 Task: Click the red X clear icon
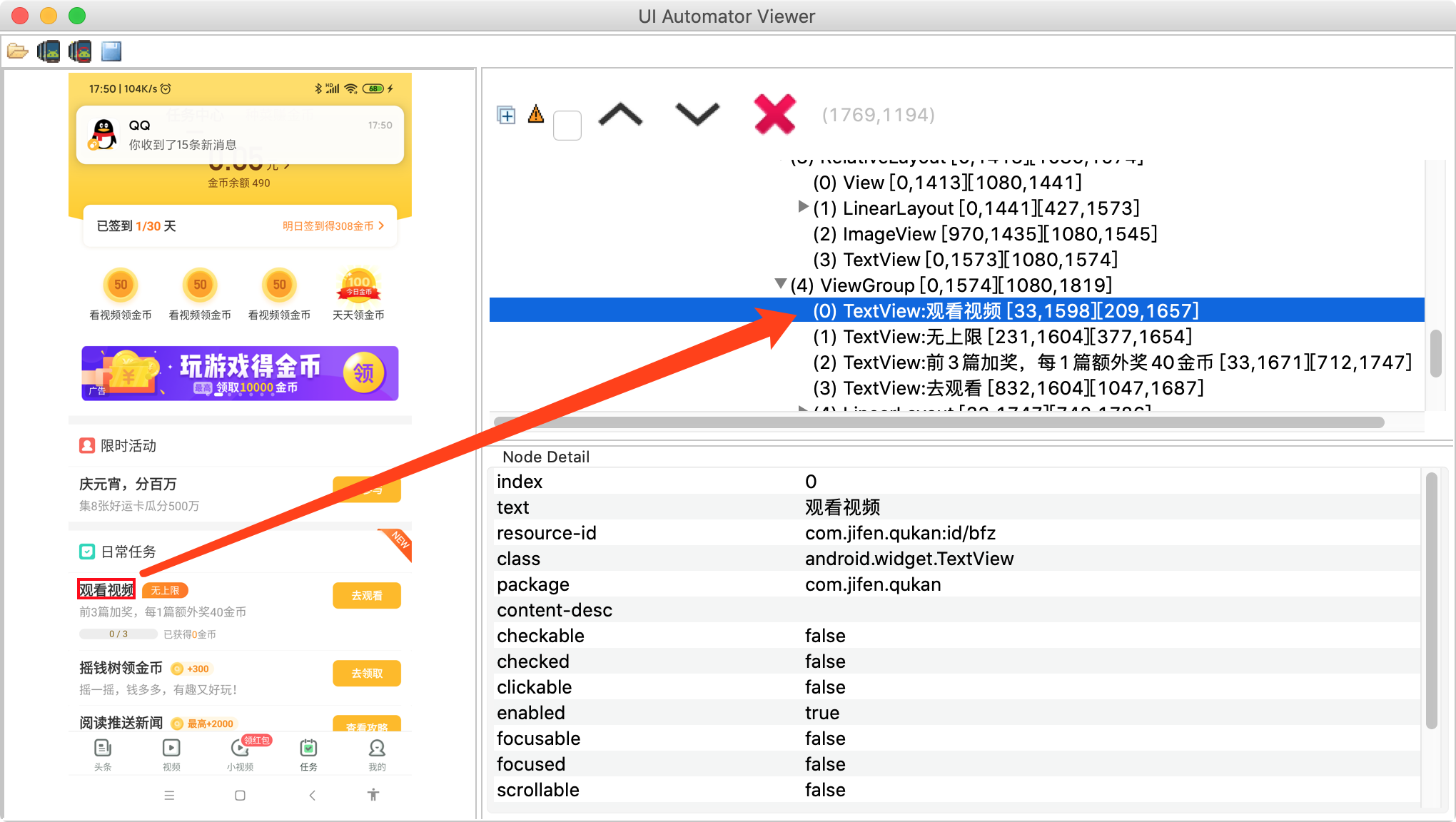[774, 114]
